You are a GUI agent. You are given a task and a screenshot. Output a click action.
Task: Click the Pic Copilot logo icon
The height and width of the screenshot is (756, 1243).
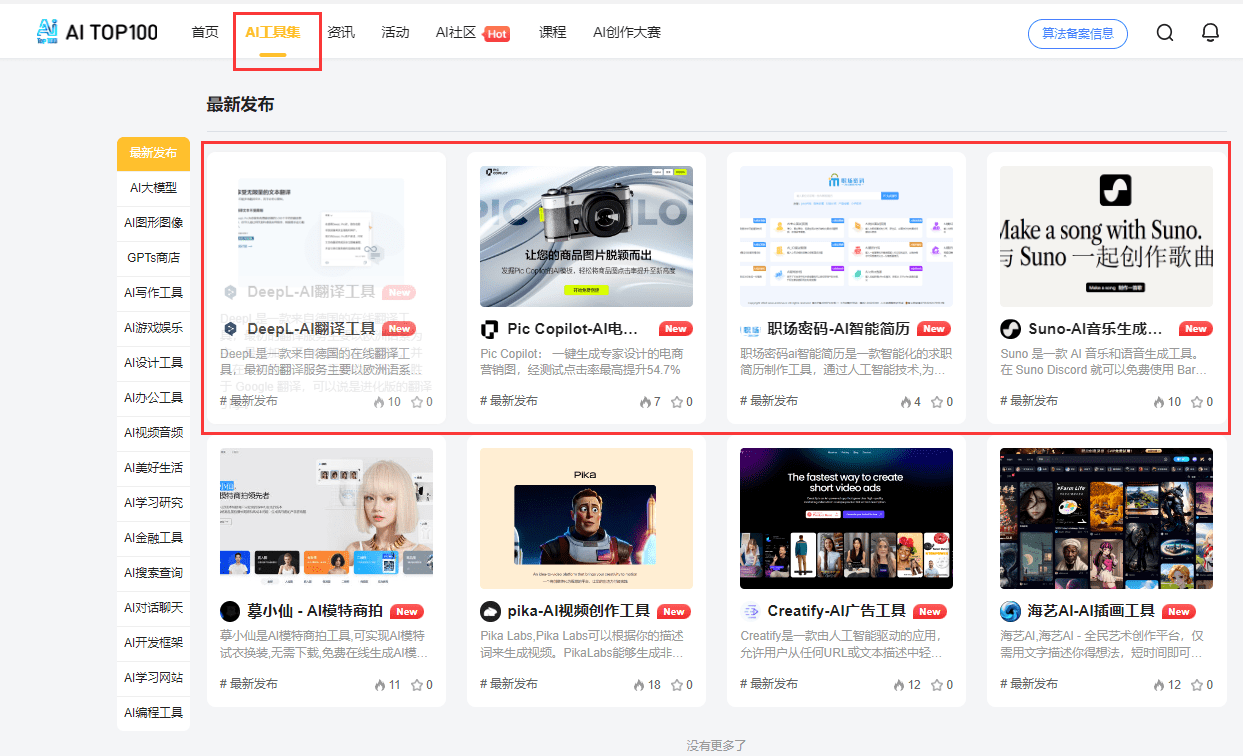click(489, 328)
